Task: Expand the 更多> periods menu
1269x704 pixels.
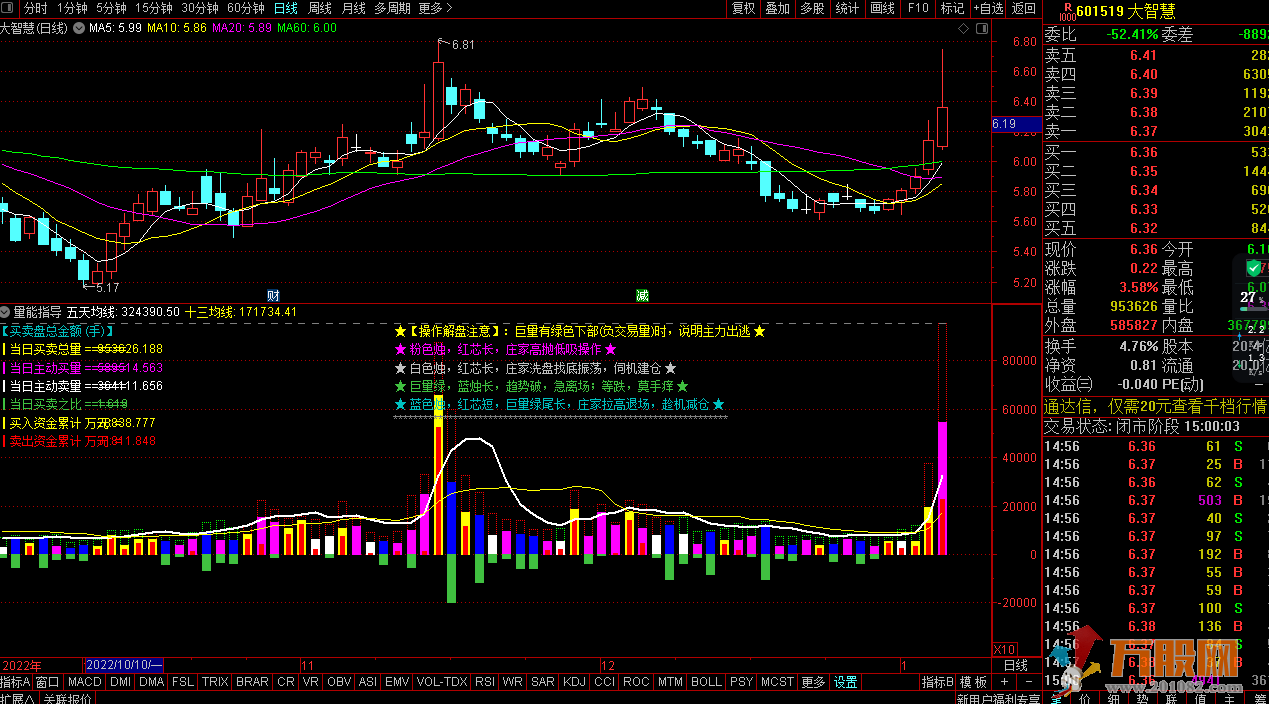Action: [x=435, y=8]
